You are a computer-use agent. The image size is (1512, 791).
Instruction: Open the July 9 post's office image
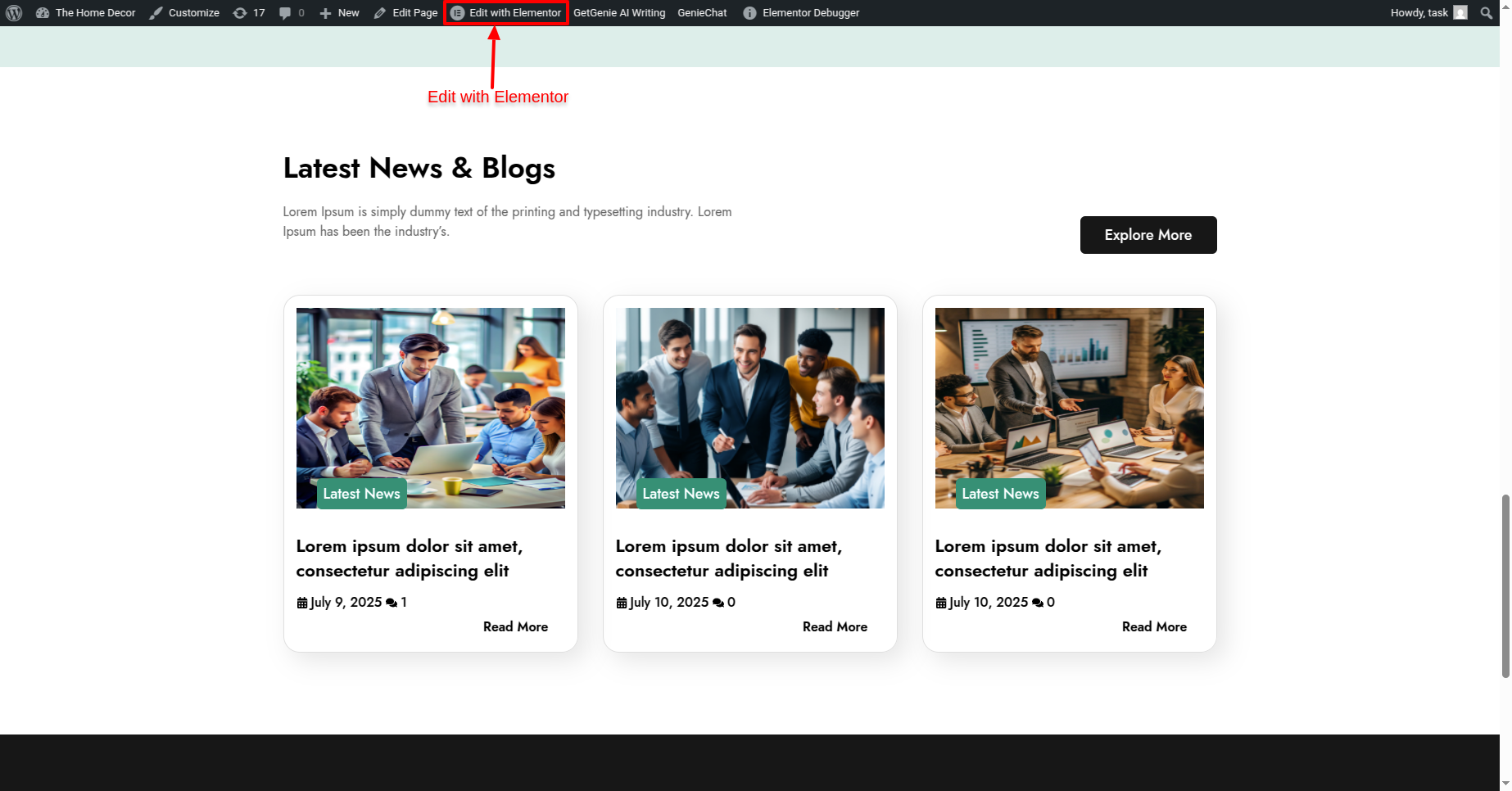(431, 408)
